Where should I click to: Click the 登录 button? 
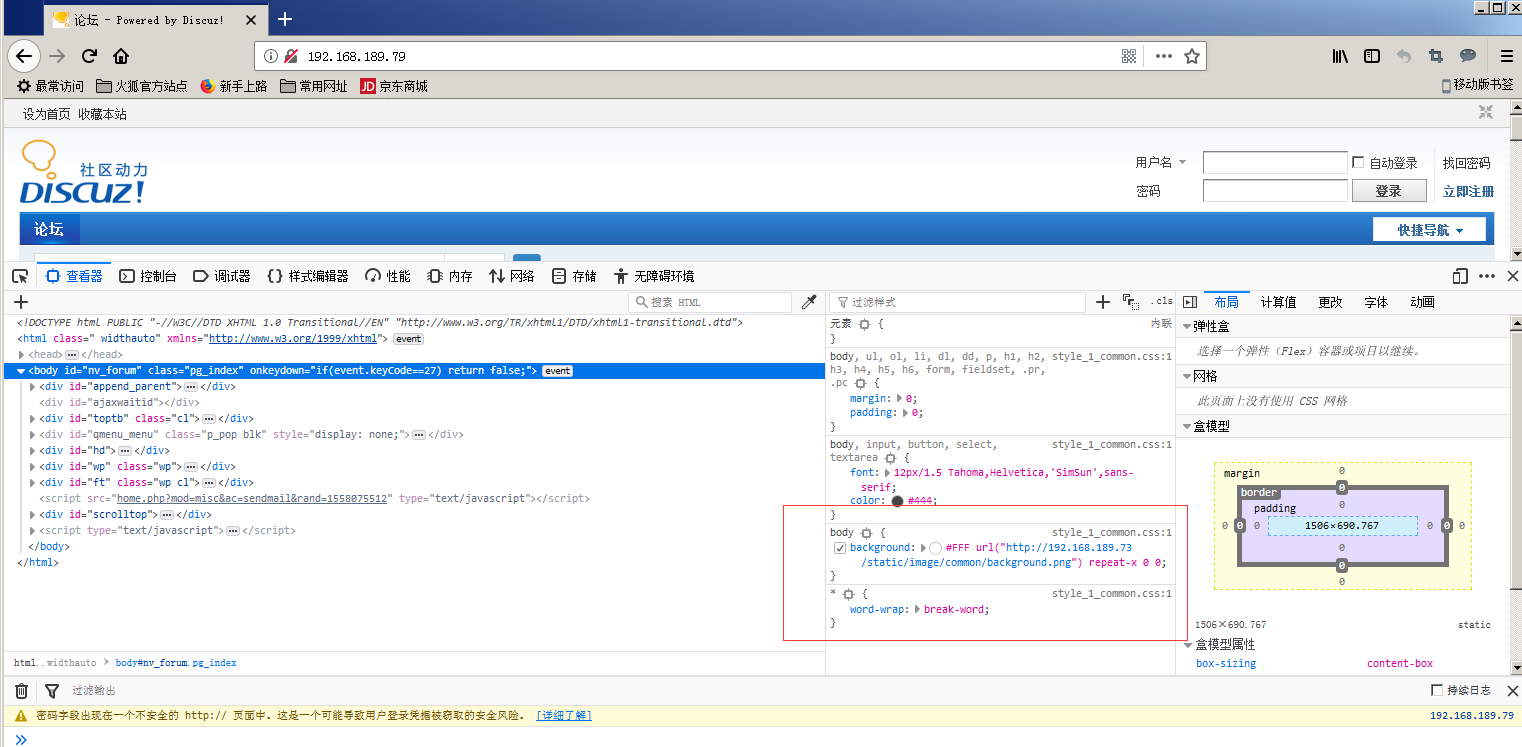pos(1388,191)
